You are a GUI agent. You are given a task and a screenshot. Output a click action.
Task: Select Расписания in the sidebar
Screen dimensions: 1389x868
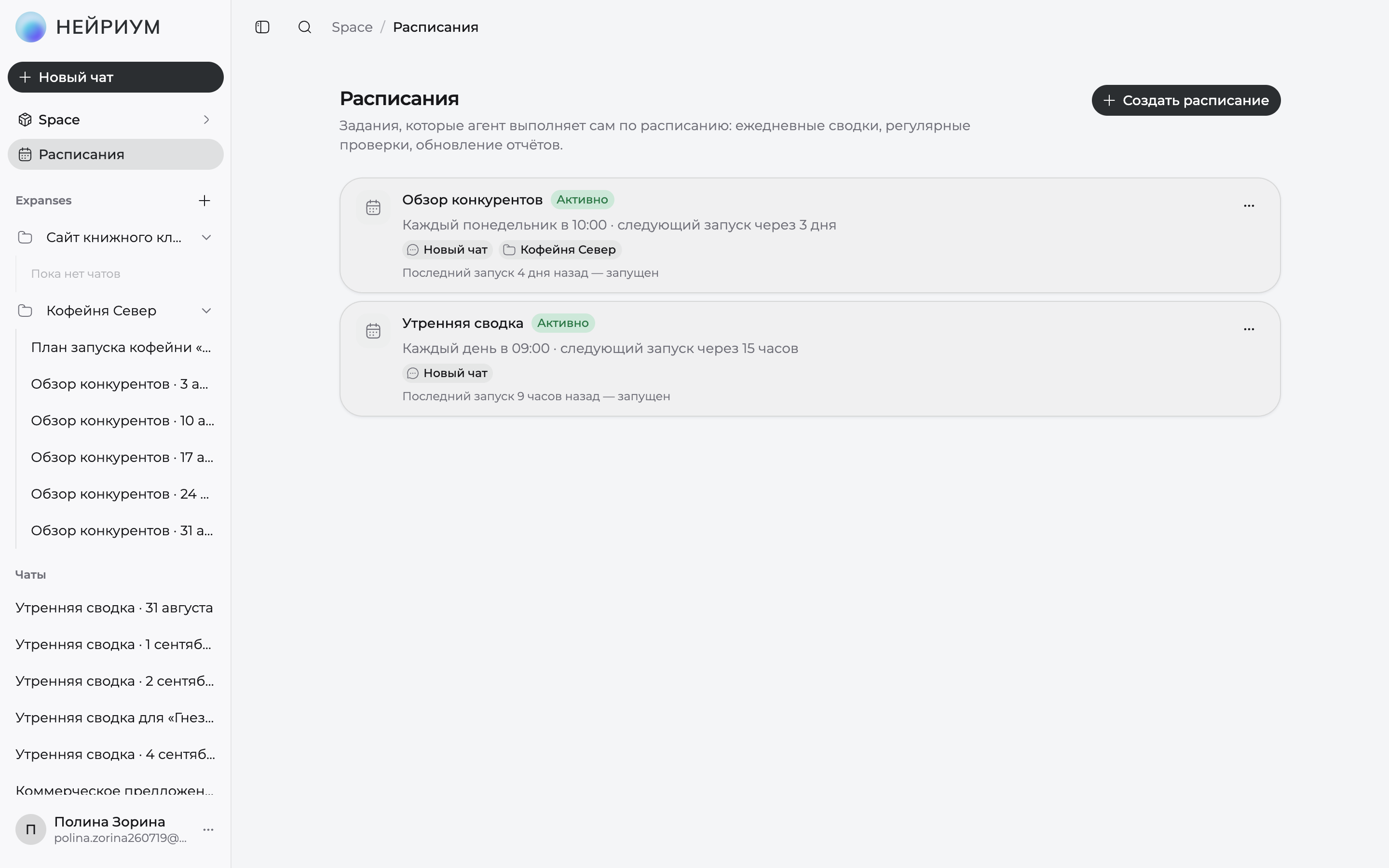click(x=115, y=154)
